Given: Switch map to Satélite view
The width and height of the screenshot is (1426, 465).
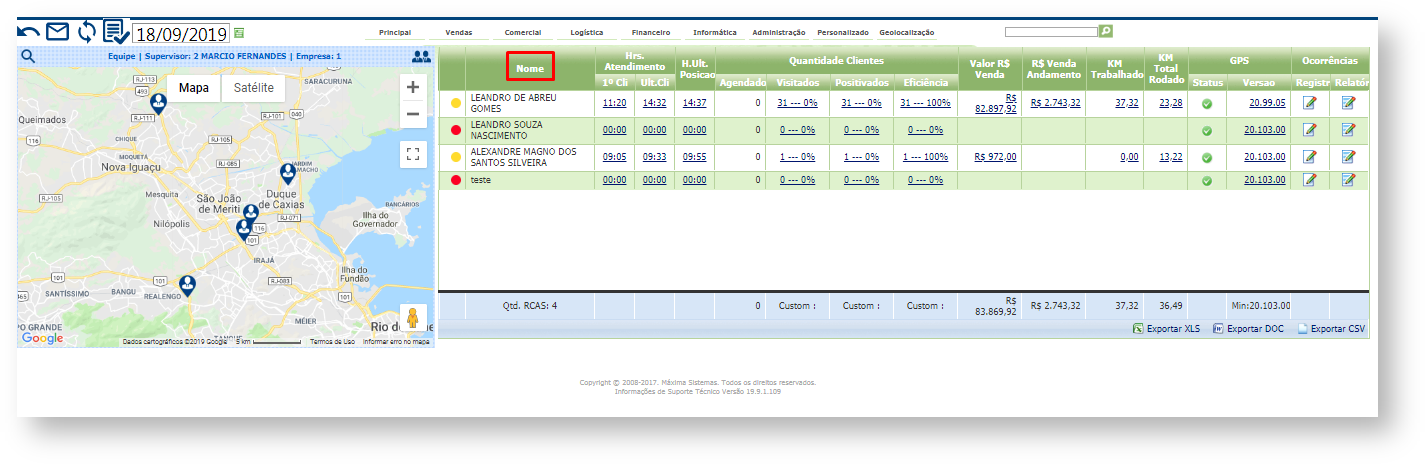Looking at the screenshot, I should point(253,88).
